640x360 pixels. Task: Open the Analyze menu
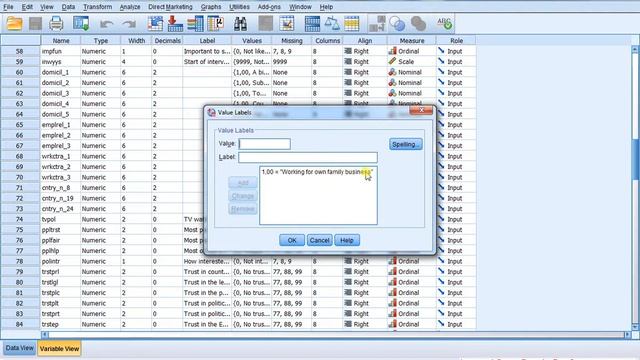(x=130, y=7)
